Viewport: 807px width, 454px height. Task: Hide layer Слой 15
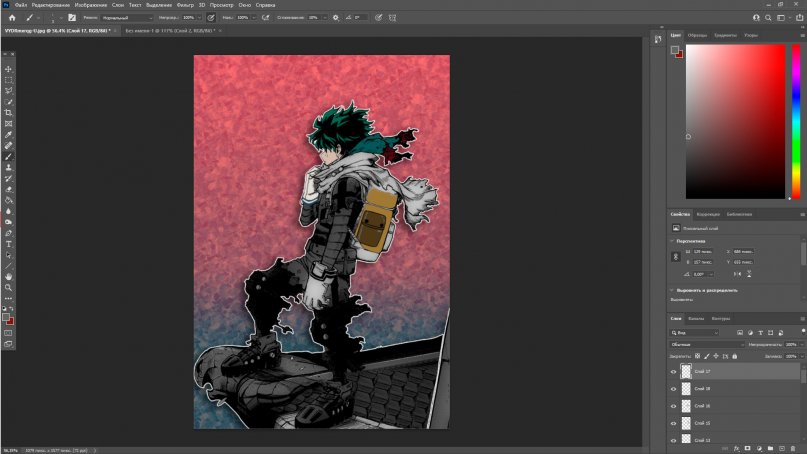click(673, 424)
